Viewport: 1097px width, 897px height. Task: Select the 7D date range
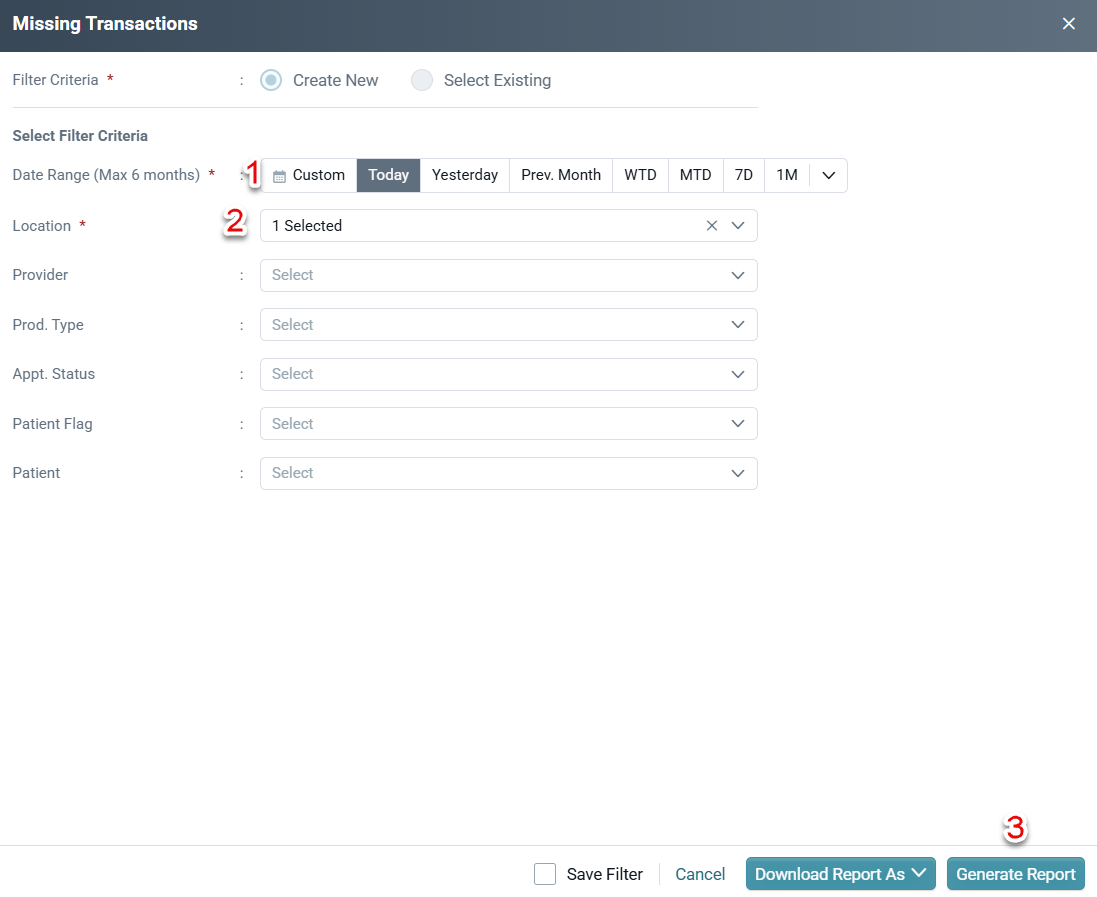[x=744, y=175]
